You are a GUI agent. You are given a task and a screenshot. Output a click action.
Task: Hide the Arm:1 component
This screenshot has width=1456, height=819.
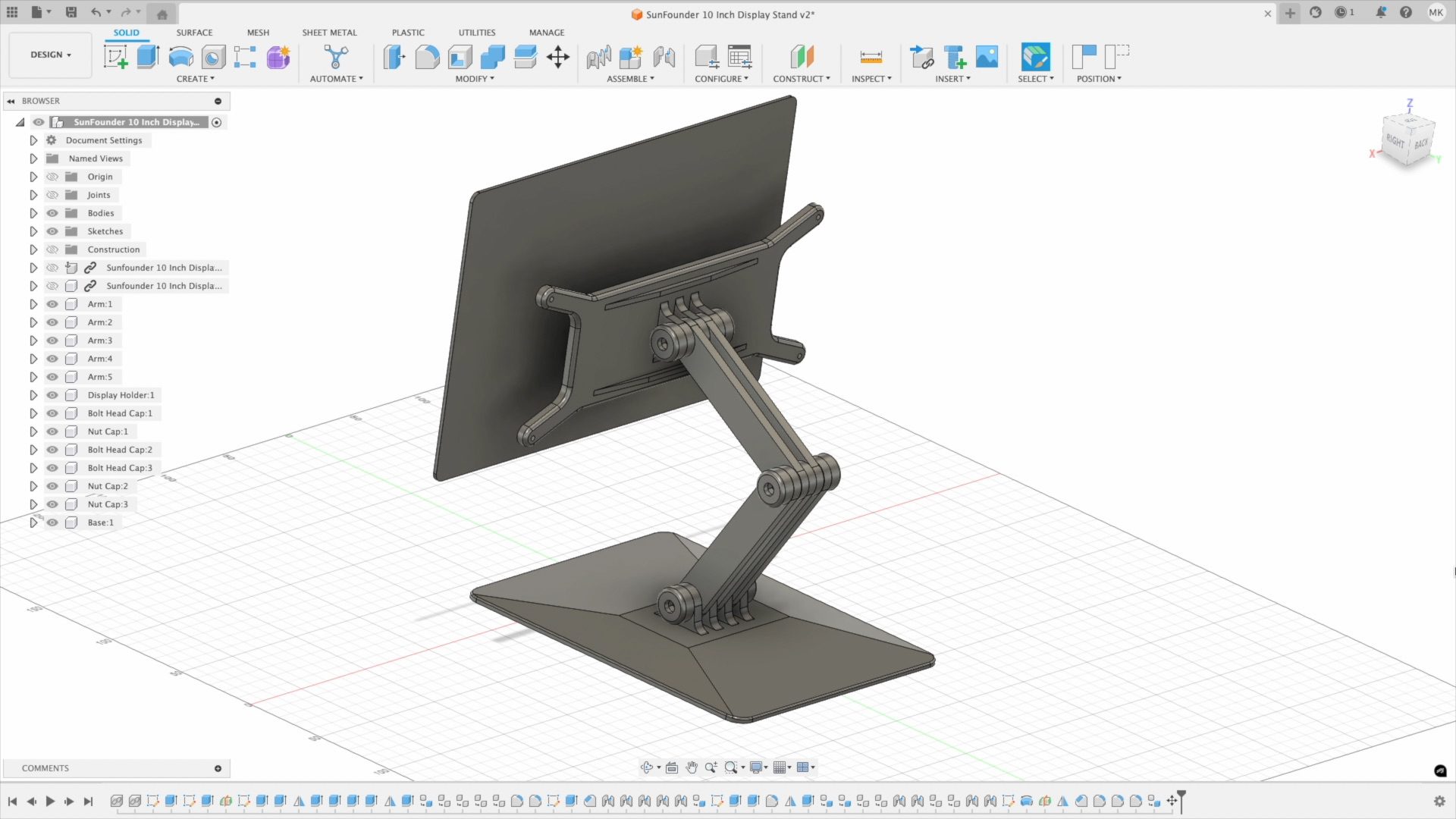point(52,304)
